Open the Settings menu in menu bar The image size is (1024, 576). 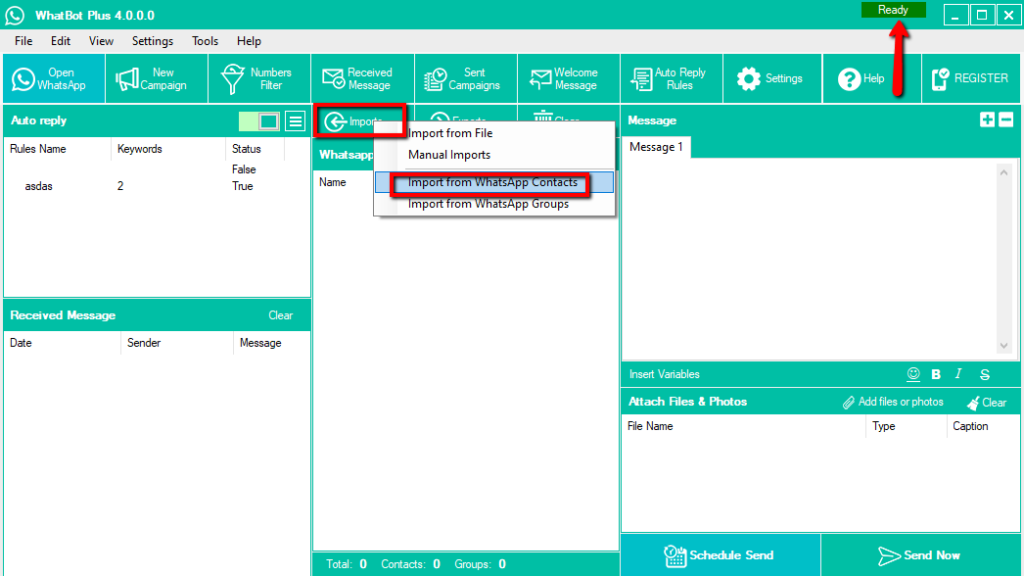click(152, 41)
